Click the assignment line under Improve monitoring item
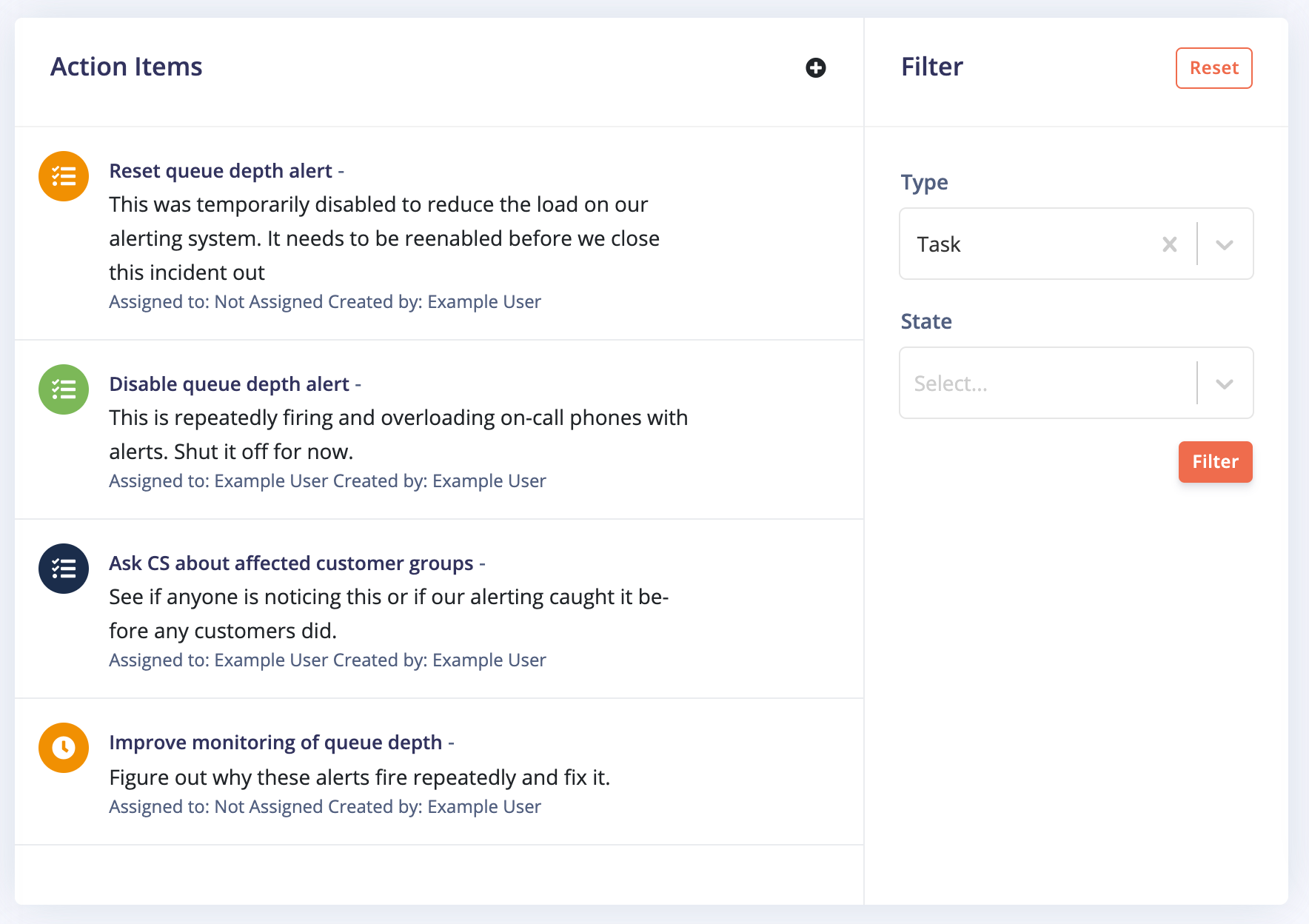This screenshot has width=1309, height=924. pyautogui.click(x=325, y=806)
